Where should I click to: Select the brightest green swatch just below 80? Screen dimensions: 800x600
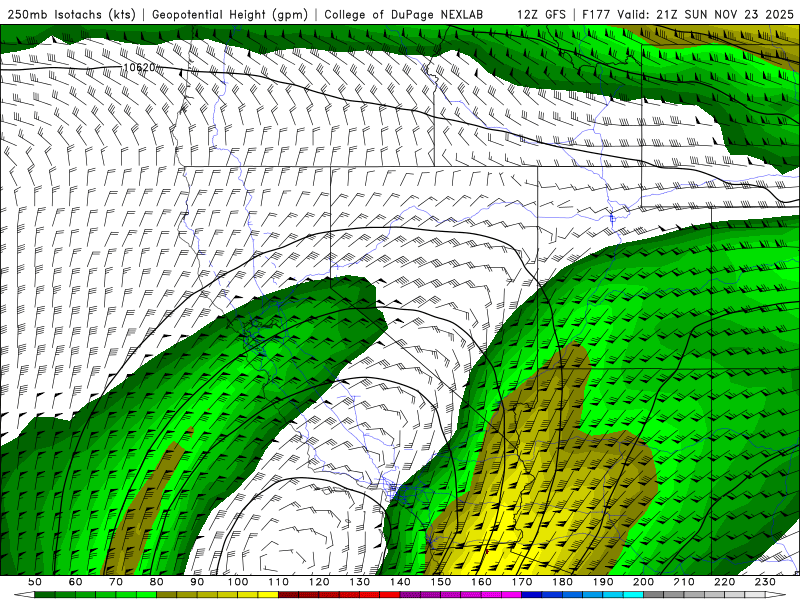coord(146,595)
